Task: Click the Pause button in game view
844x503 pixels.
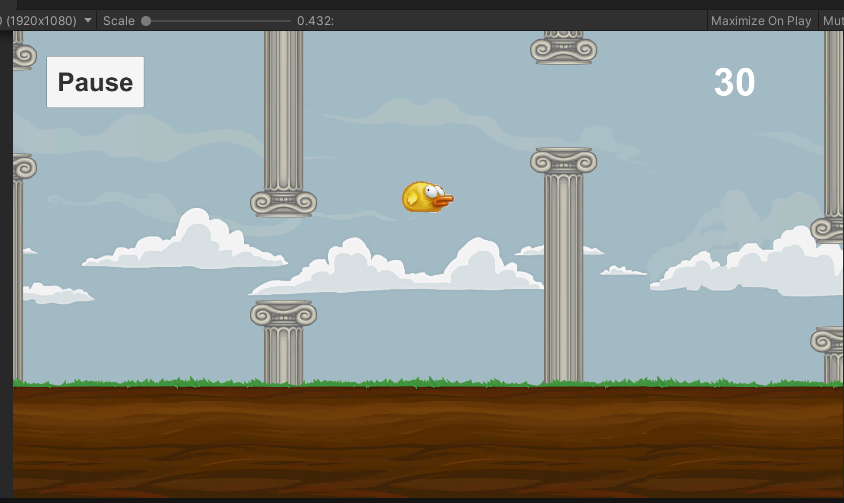Action: 95,82
